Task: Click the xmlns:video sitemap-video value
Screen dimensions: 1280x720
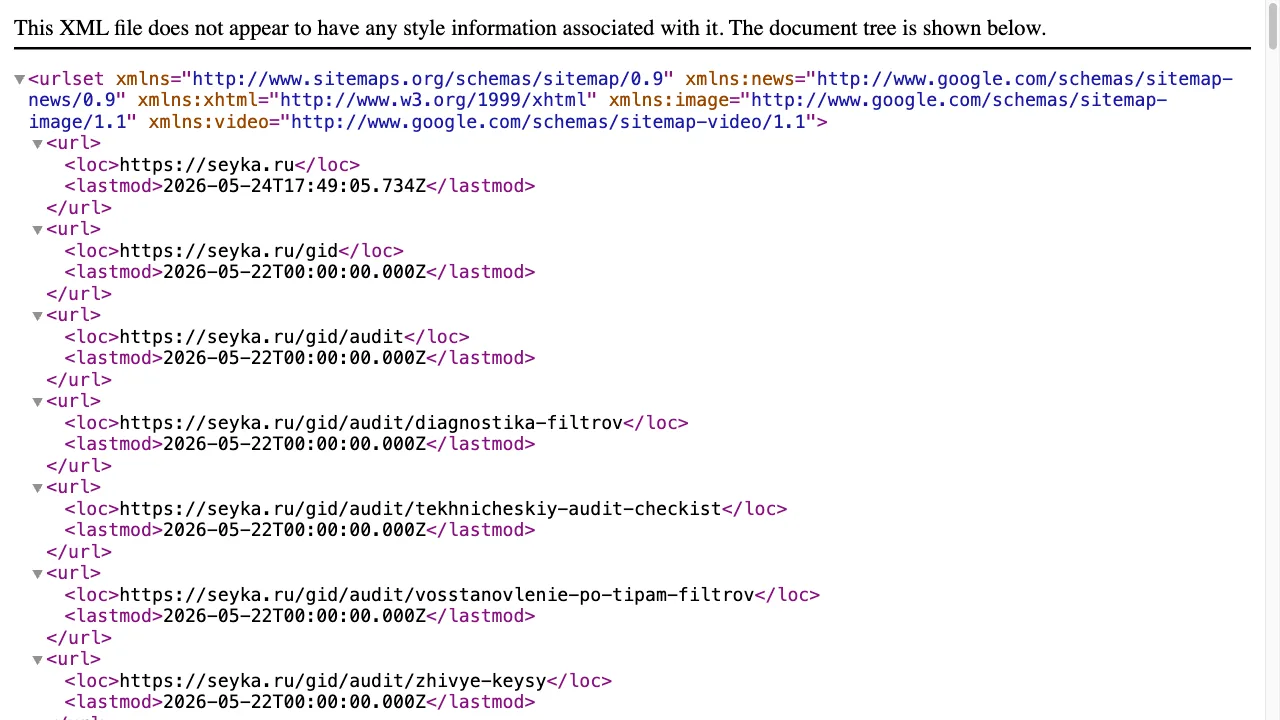Action: [x=548, y=122]
